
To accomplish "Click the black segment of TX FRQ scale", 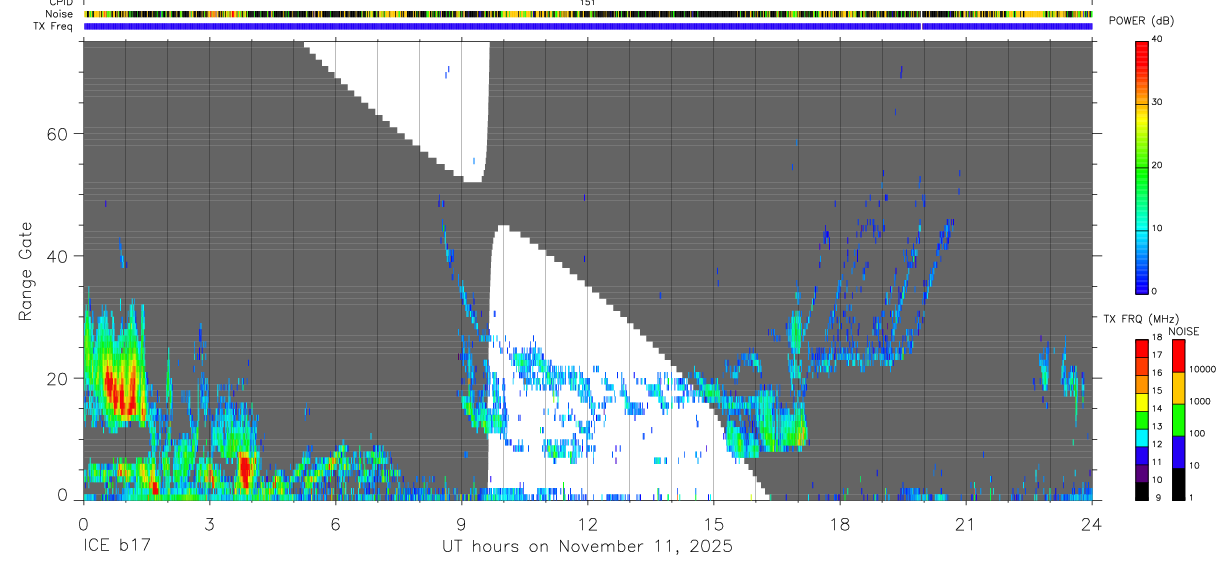I will point(1142,490).
